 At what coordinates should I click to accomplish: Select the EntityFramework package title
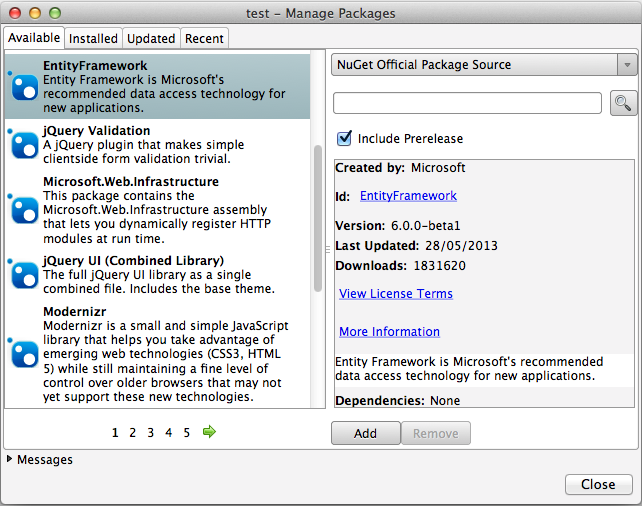tap(95, 66)
